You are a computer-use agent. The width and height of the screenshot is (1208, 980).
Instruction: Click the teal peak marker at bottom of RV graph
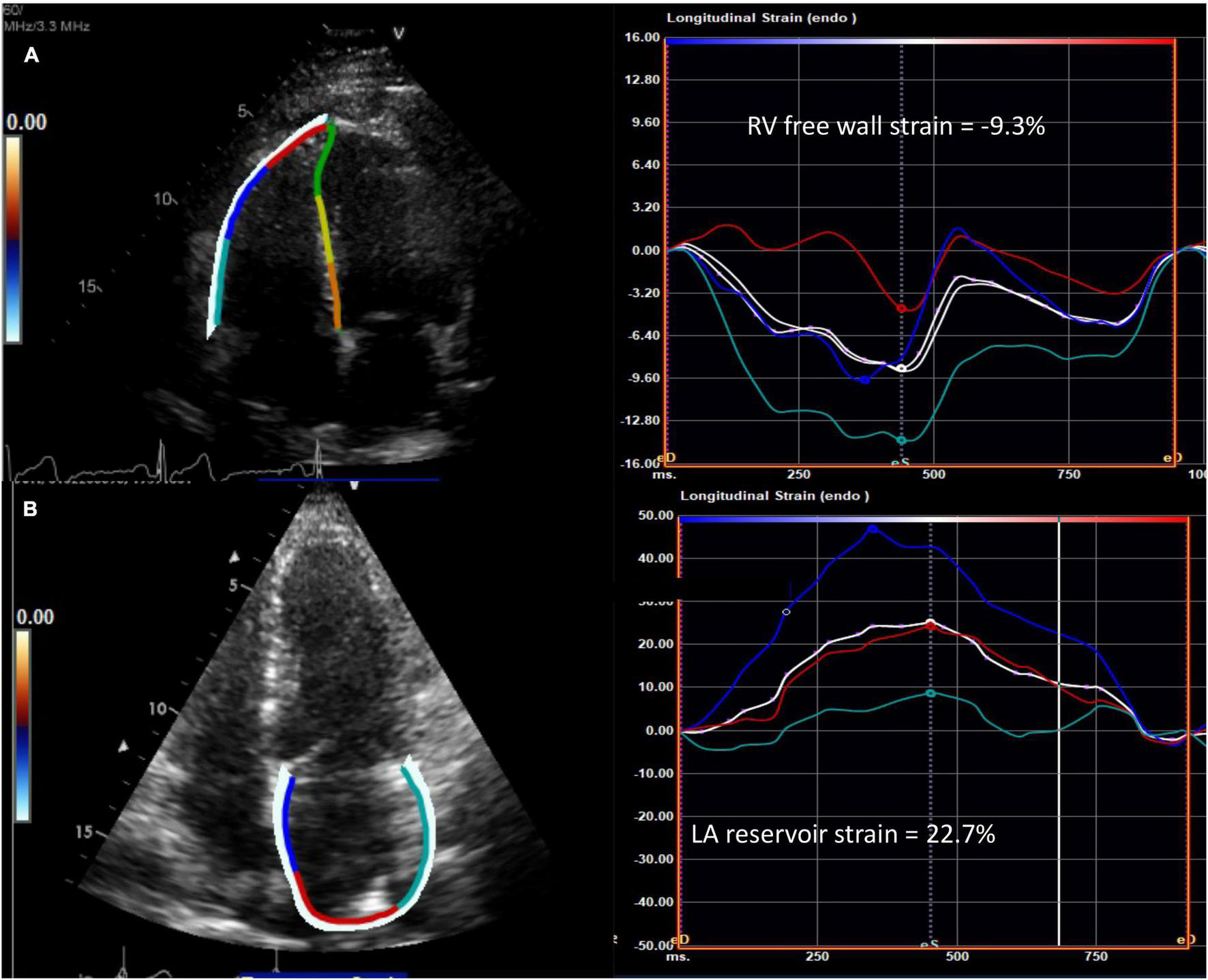901,441
